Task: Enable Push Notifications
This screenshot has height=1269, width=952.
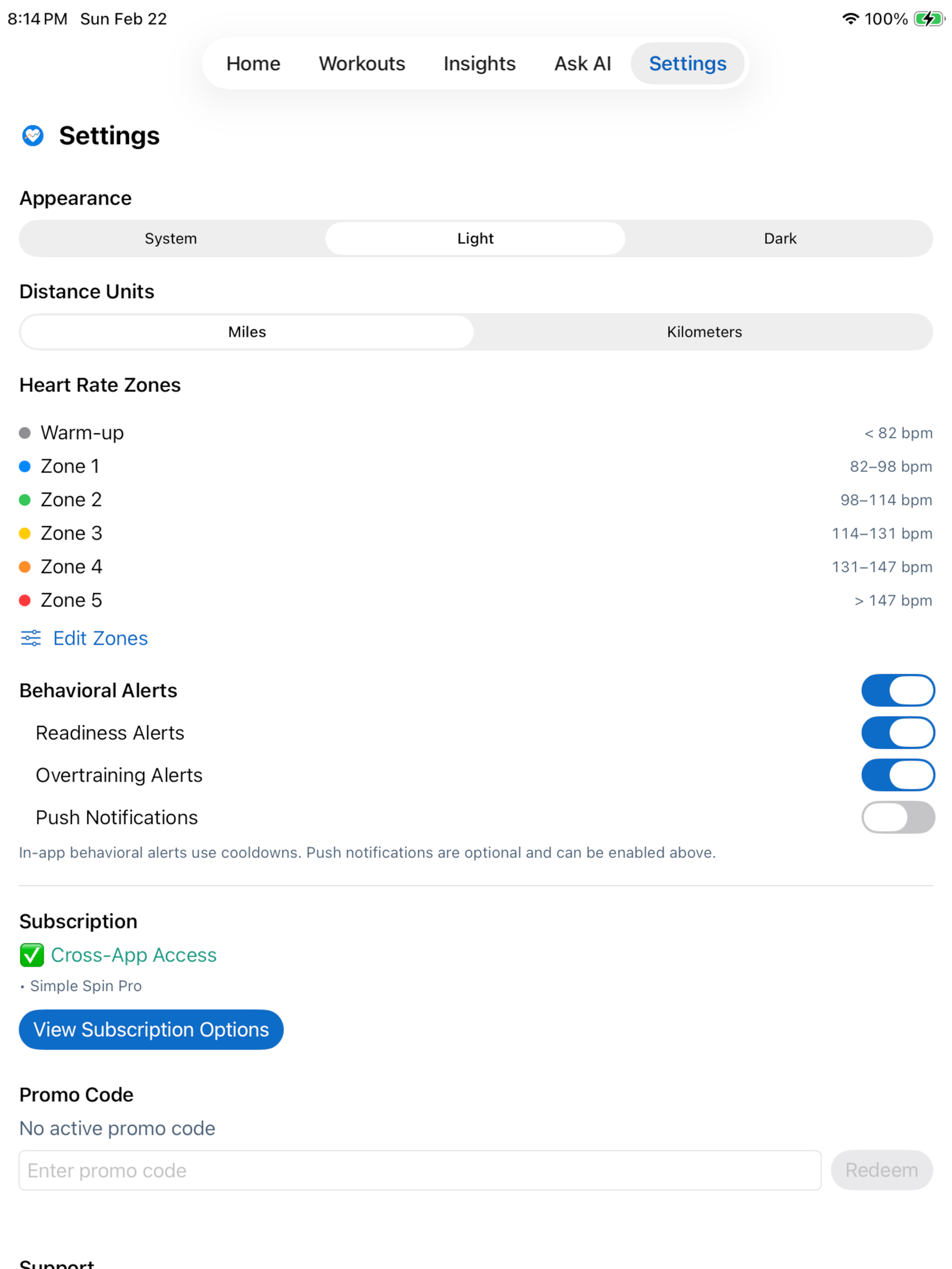Action: click(x=898, y=817)
